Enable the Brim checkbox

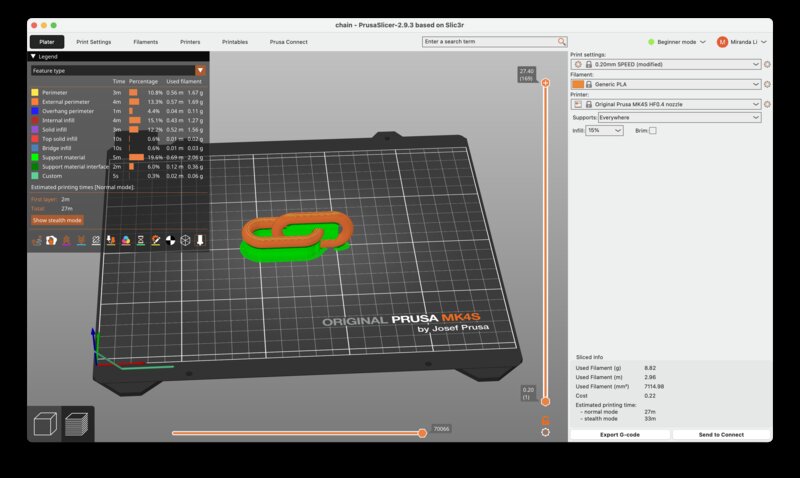coord(653,131)
